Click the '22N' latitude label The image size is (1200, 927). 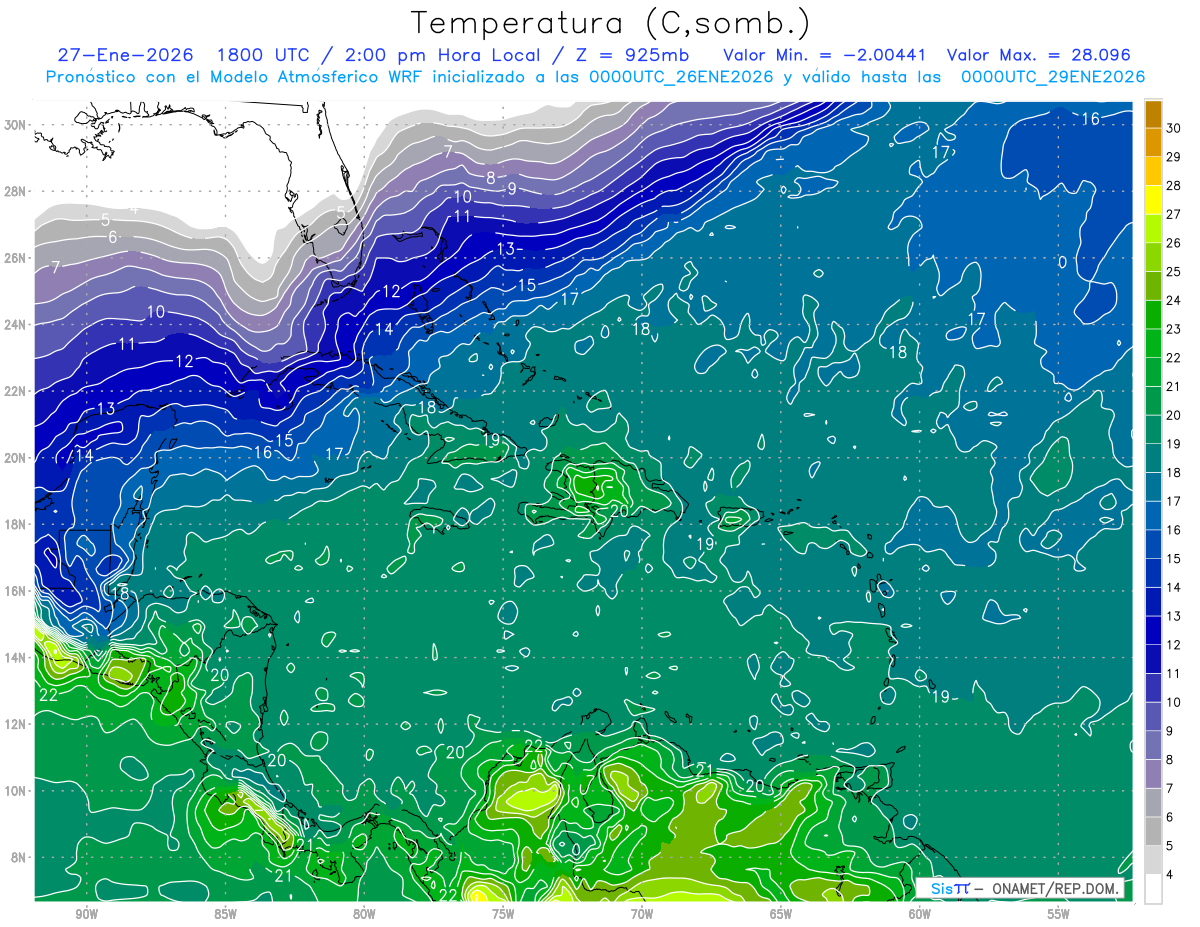tap(15, 391)
